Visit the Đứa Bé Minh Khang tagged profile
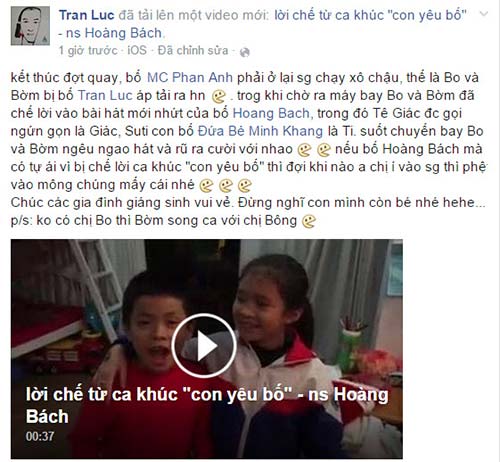 (260, 131)
